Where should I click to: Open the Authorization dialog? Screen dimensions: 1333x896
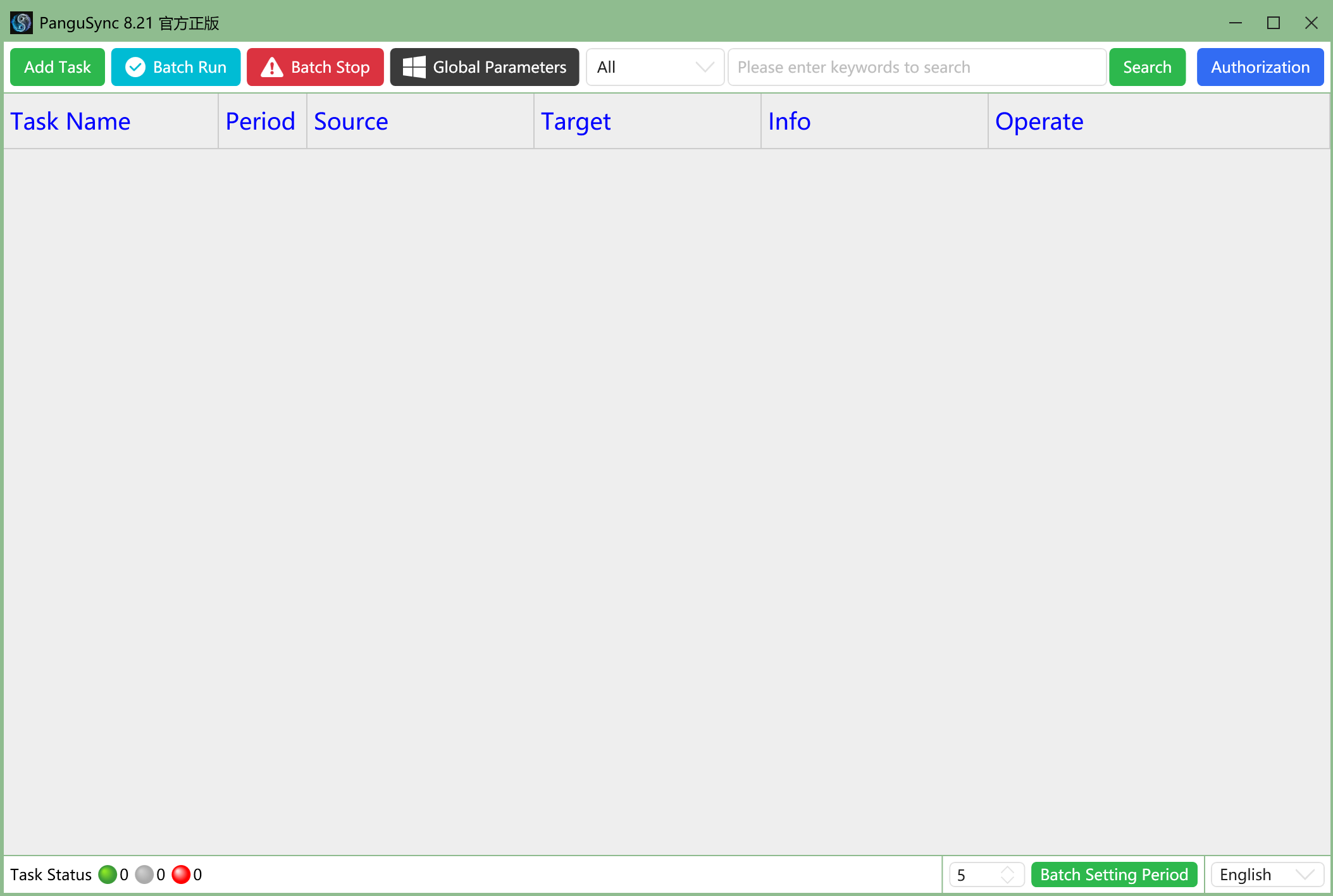[1260, 67]
